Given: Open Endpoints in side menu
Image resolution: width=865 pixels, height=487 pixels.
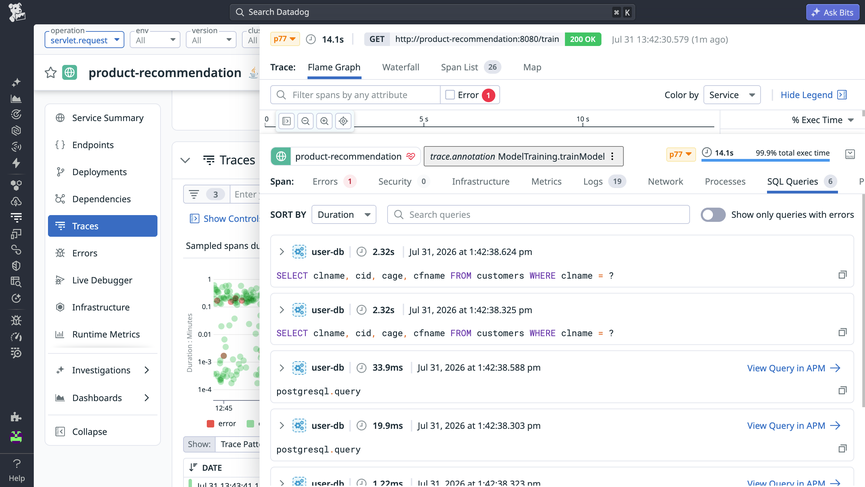Looking at the screenshot, I should tap(103, 145).
